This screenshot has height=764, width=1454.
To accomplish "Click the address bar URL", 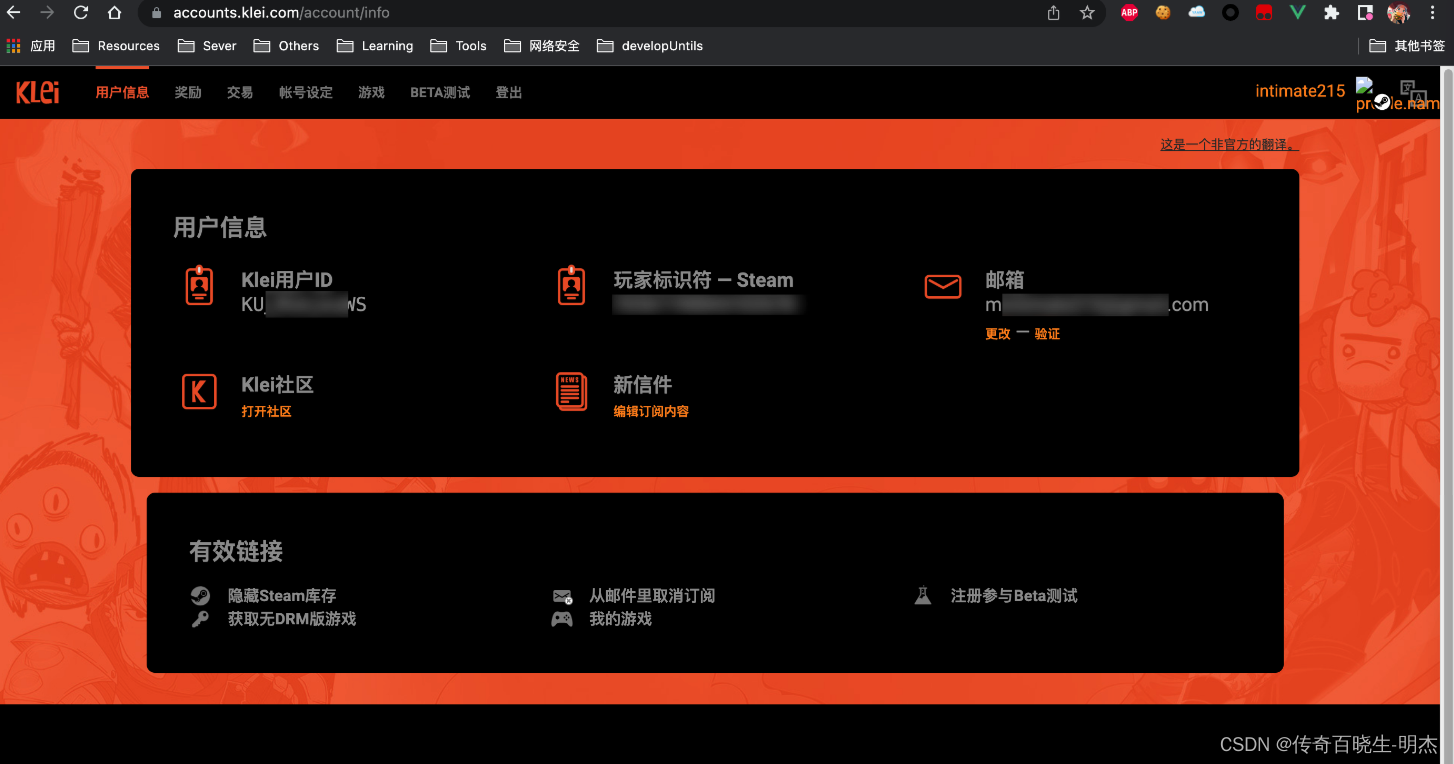I will click(x=281, y=13).
